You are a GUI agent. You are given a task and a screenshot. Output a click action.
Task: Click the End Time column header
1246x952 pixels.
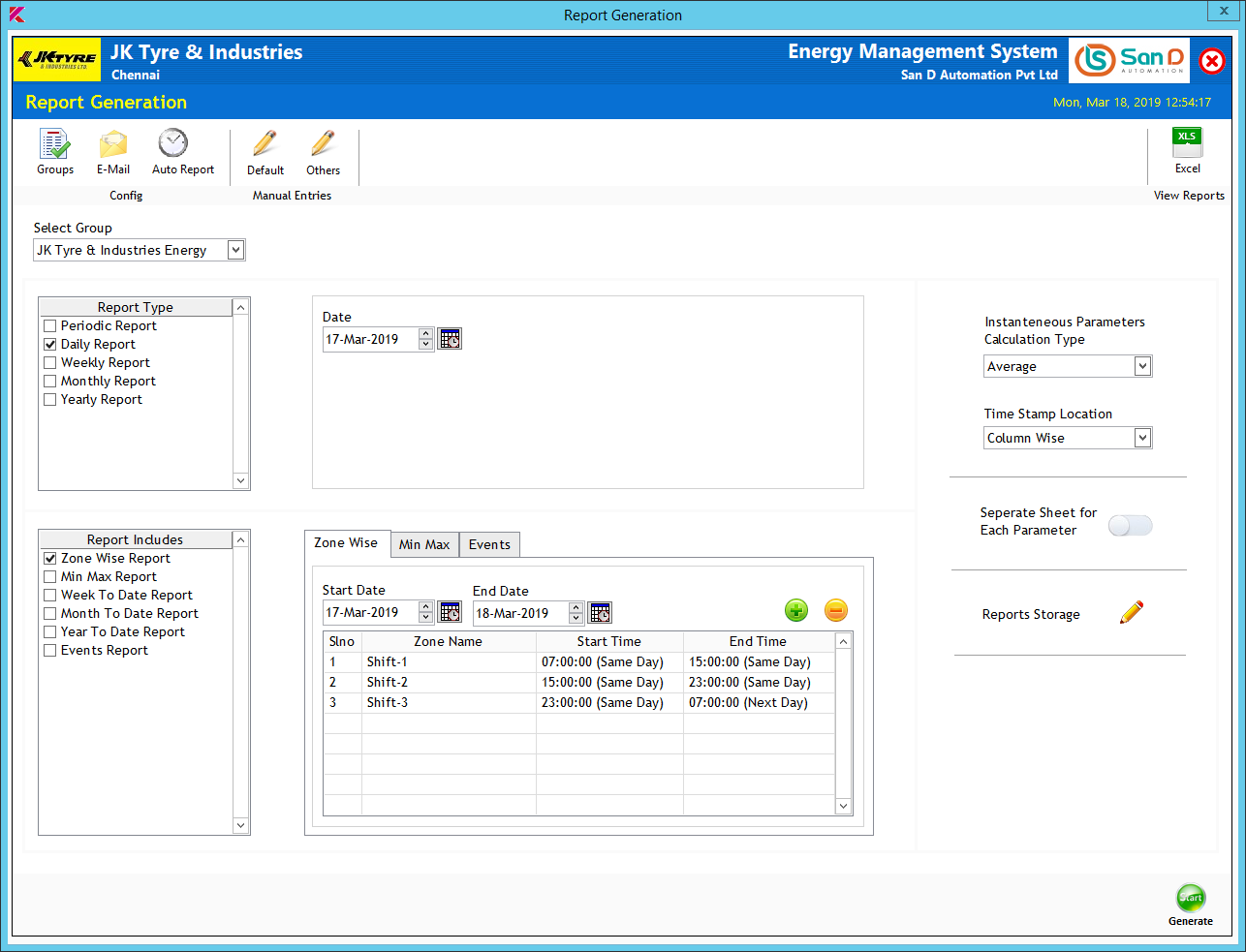coord(759,641)
